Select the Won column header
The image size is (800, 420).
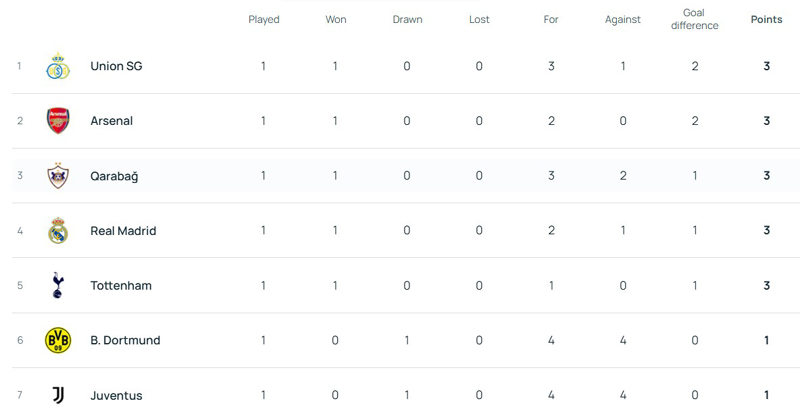[336, 20]
